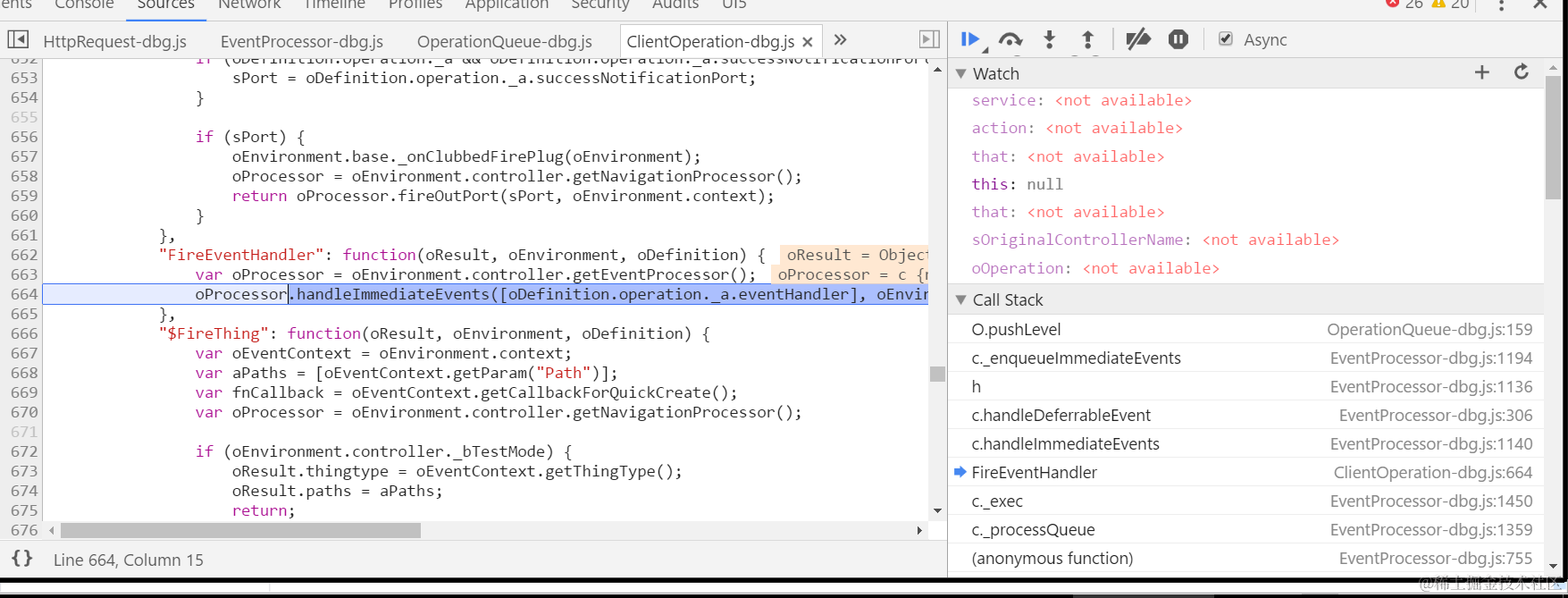Click the code editor horizontal scrollbar thumb
The width and height of the screenshot is (1568, 598).
(x=240, y=530)
